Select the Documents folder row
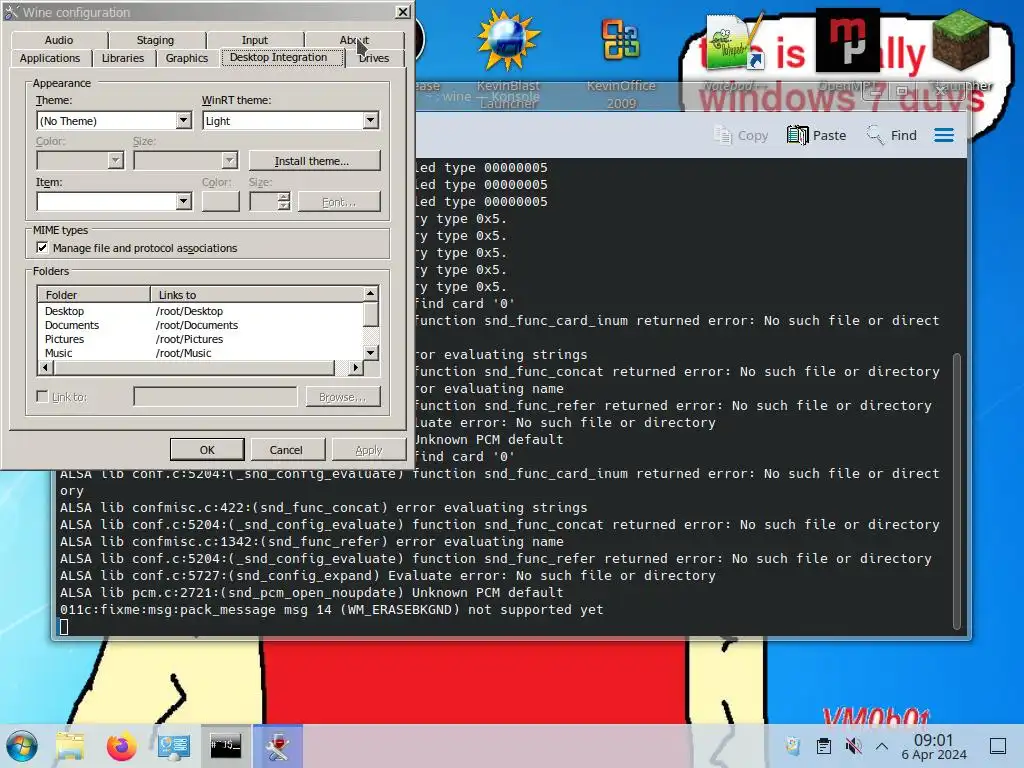Image resolution: width=1024 pixels, height=768 pixels. 200,325
